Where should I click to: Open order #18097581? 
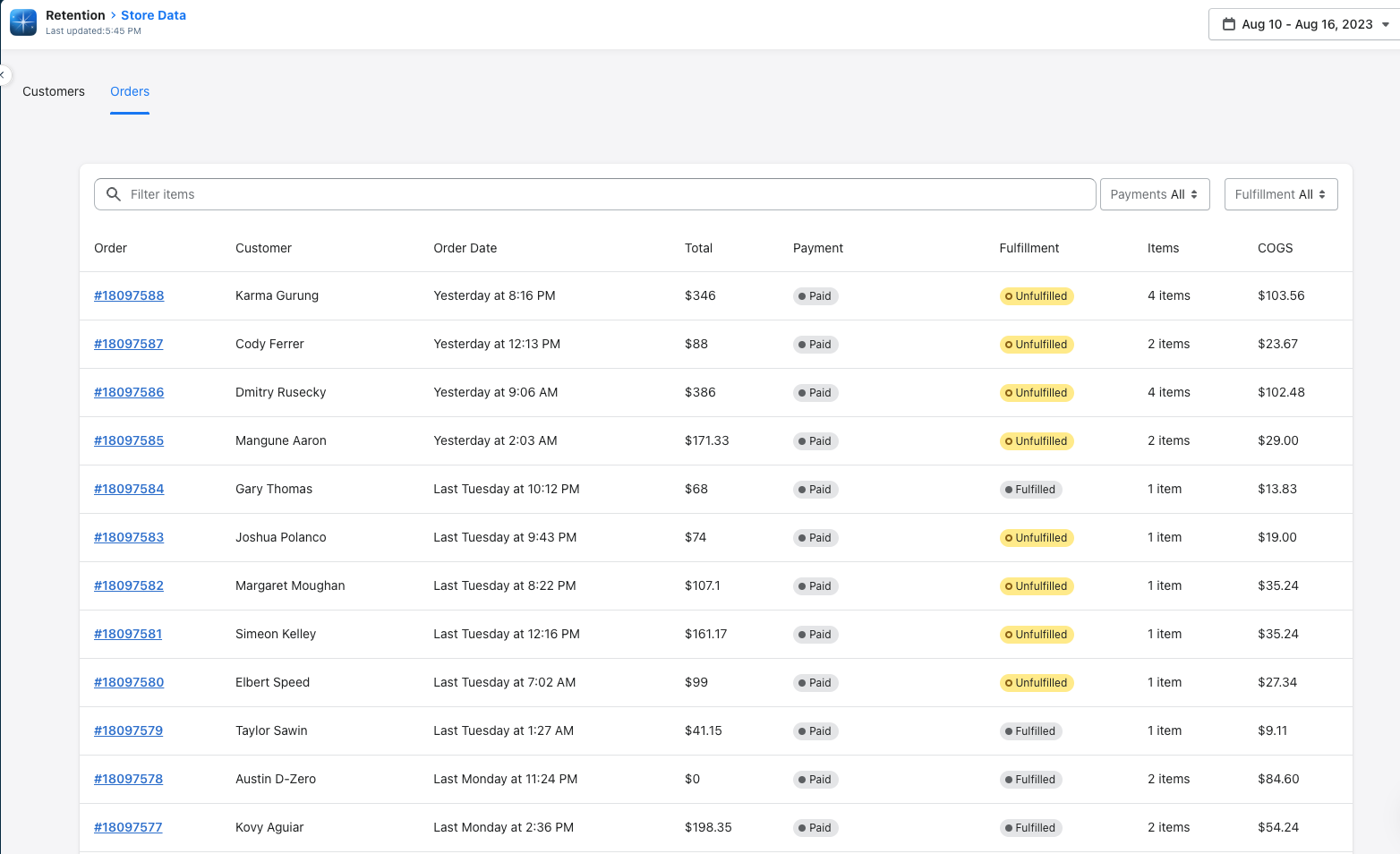[x=128, y=634]
